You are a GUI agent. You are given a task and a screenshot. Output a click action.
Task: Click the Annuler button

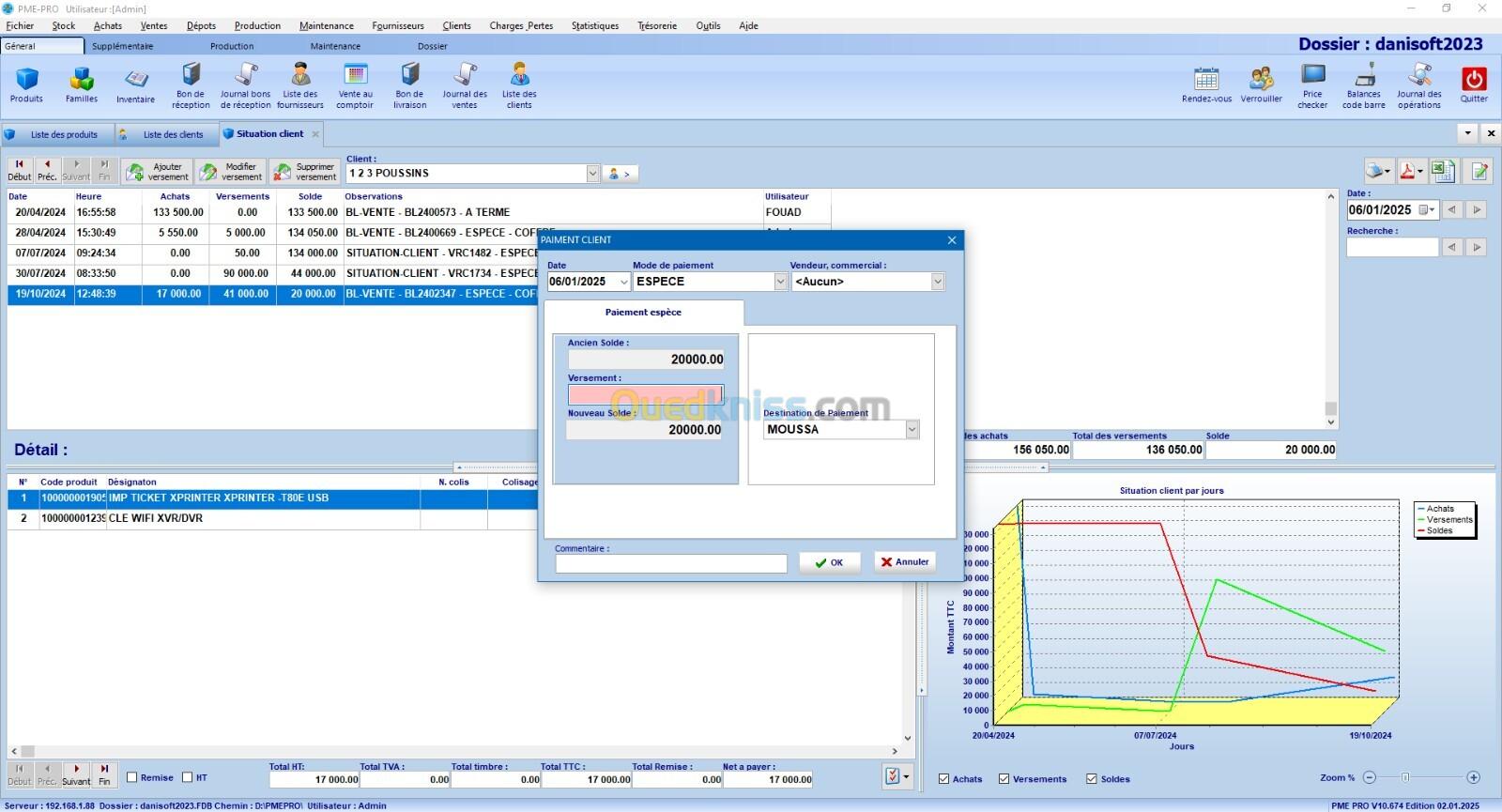pyautogui.click(x=905, y=561)
